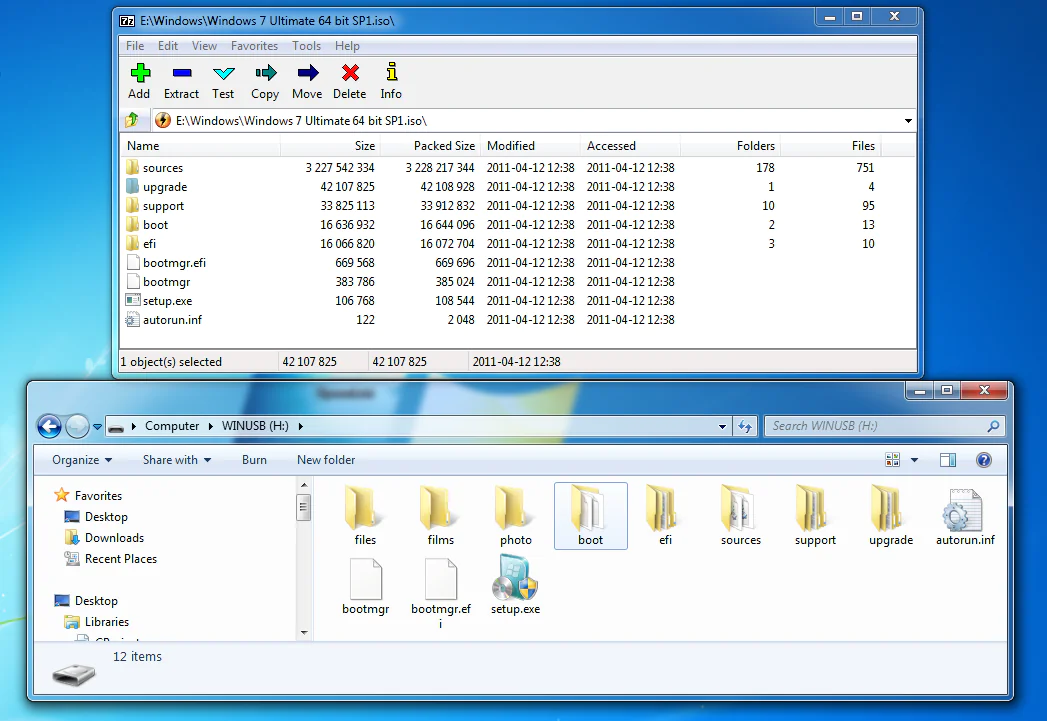
Task: Open the Help question mark icon in Explorer
Action: 984,459
